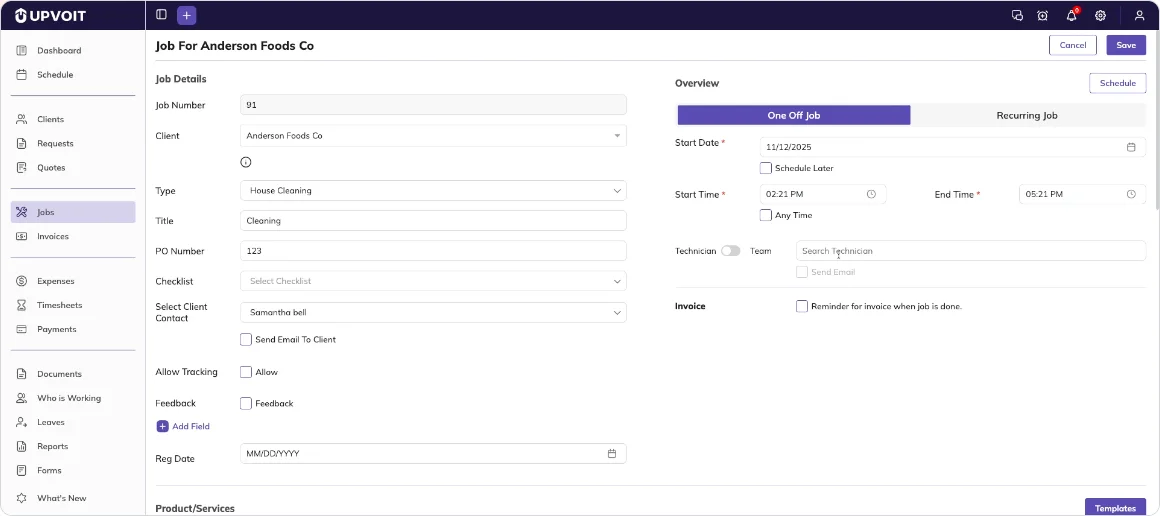Viewport: 1160px width, 516px height.
Task: Toggle the sidebar panel icon
Action: point(161,15)
